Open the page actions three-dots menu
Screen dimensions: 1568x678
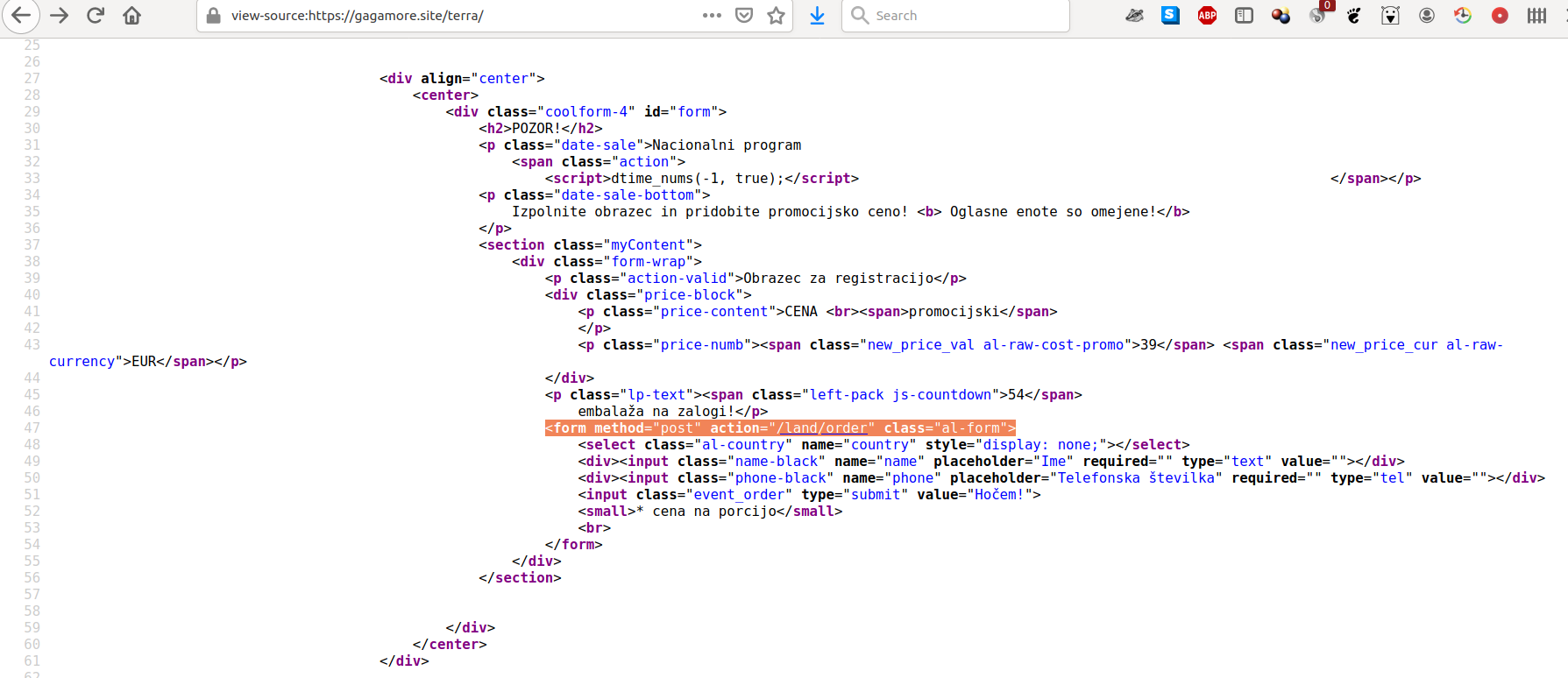point(712,15)
